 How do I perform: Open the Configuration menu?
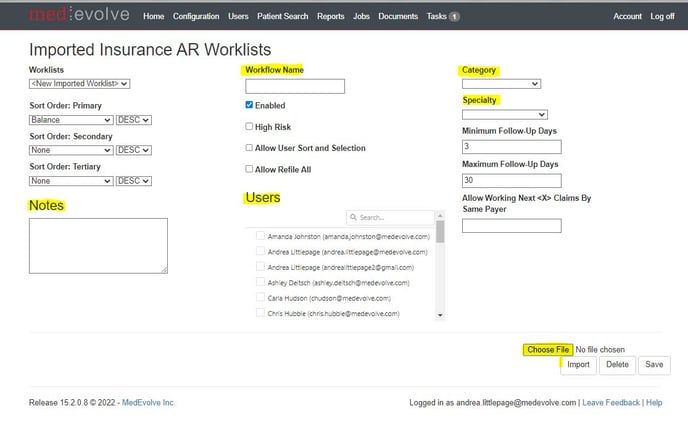(196, 17)
